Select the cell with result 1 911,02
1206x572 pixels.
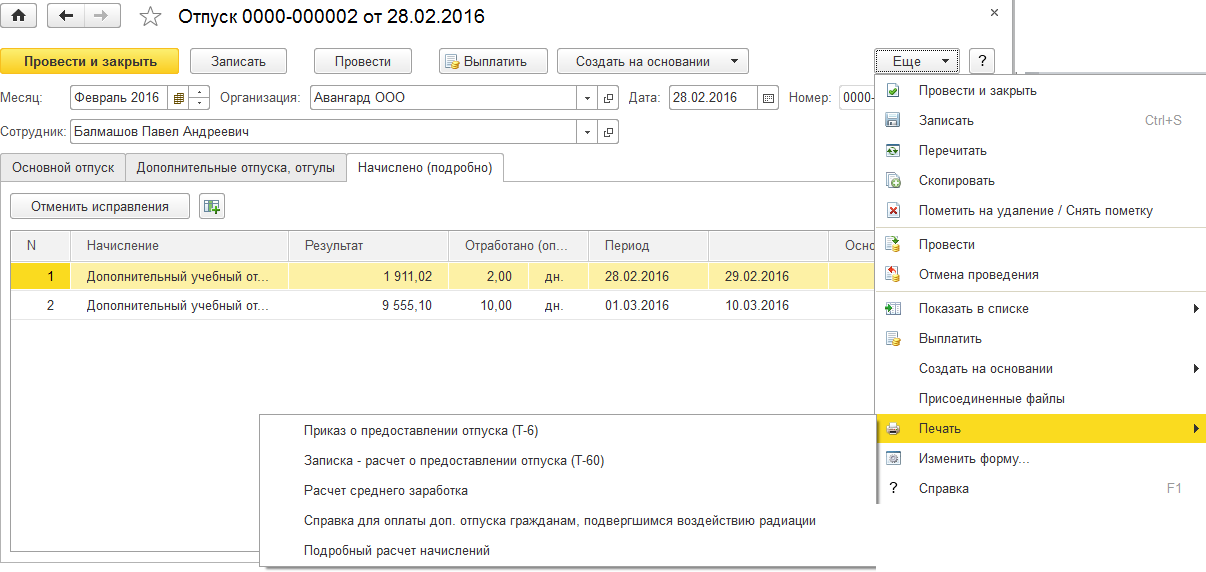(x=369, y=276)
